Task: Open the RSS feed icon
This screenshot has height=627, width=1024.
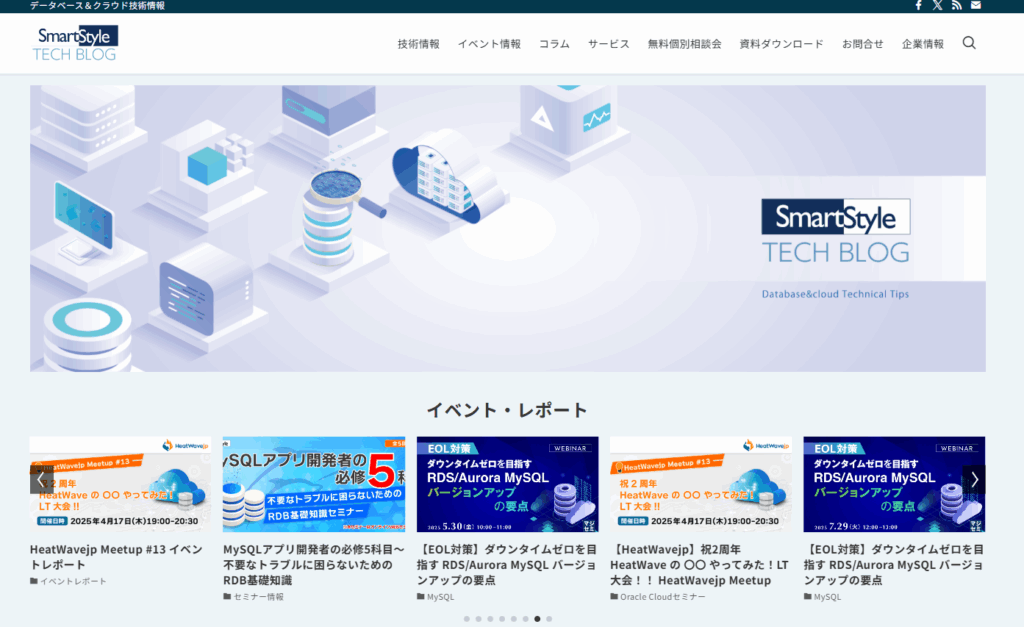Action: pos(957,5)
